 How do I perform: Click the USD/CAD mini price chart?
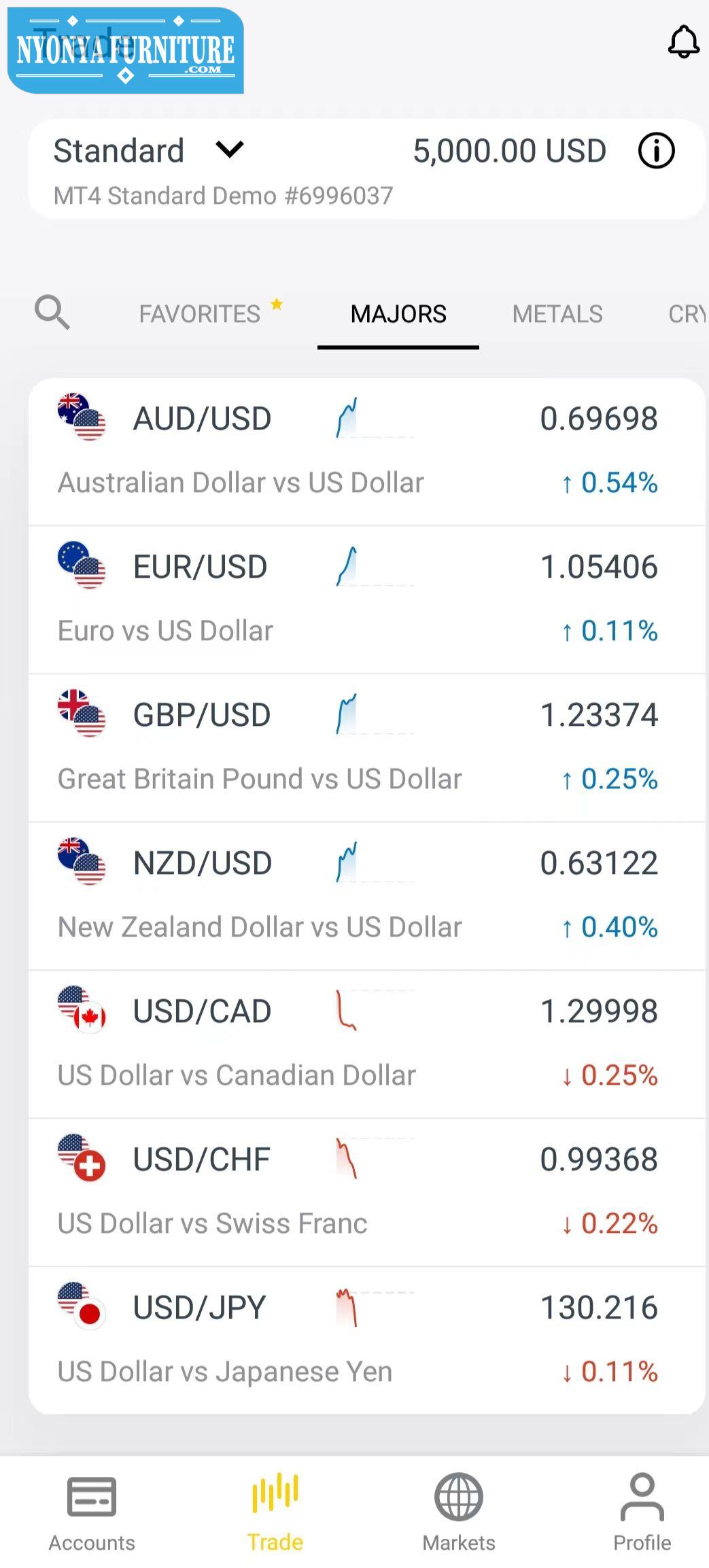pos(375,1010)
